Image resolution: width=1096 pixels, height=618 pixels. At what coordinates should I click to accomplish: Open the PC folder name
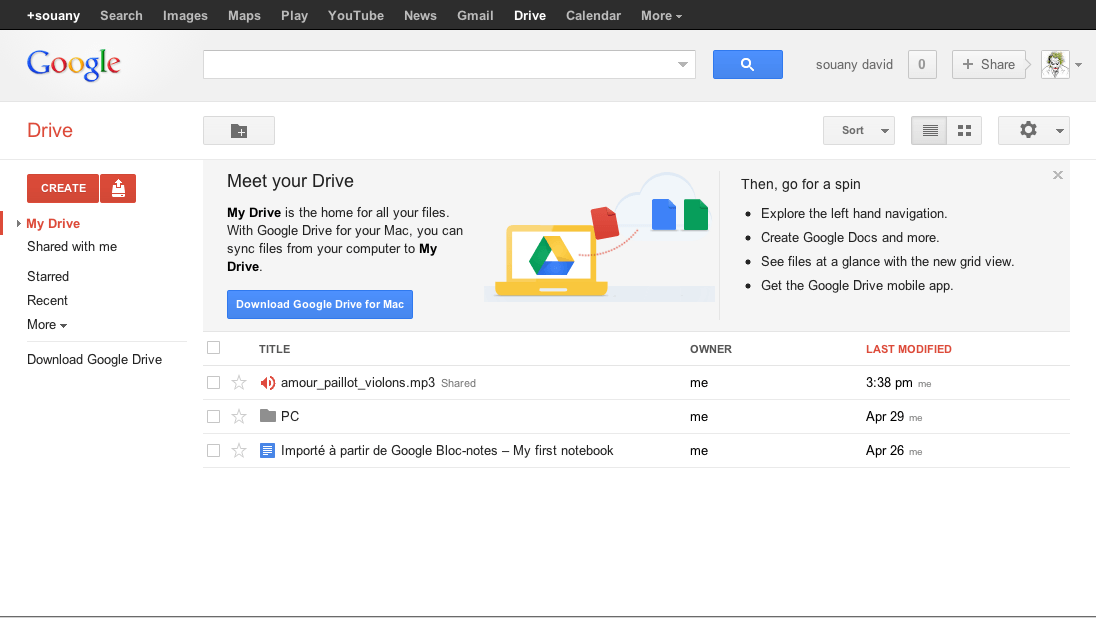click(290, 417)
